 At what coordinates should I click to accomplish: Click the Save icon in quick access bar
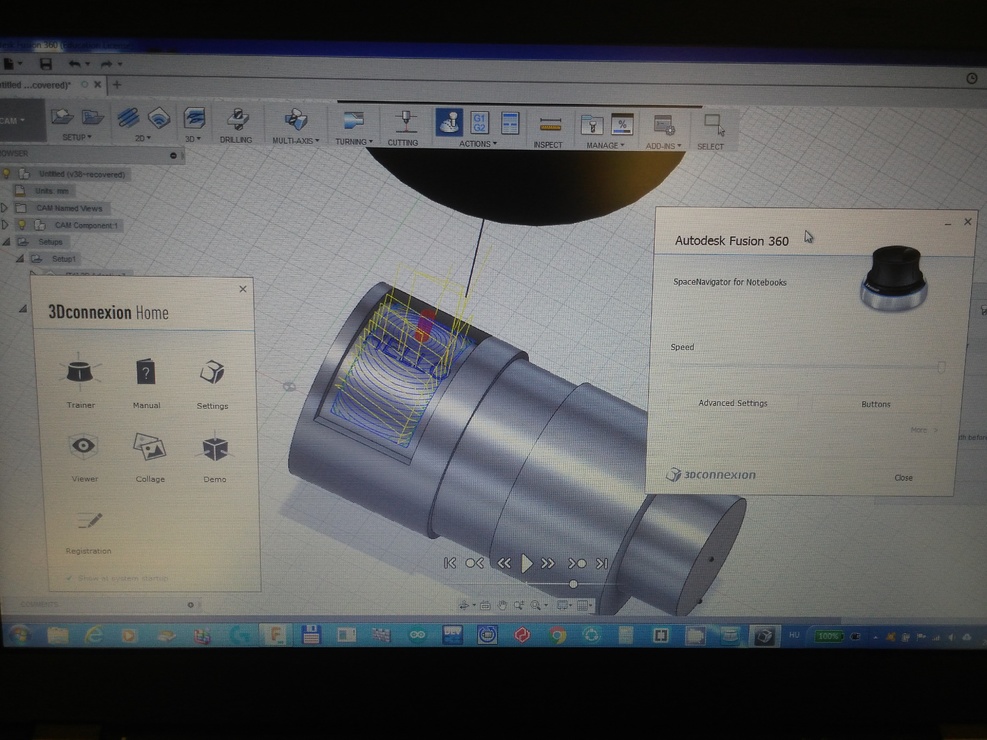click(45, 64)
